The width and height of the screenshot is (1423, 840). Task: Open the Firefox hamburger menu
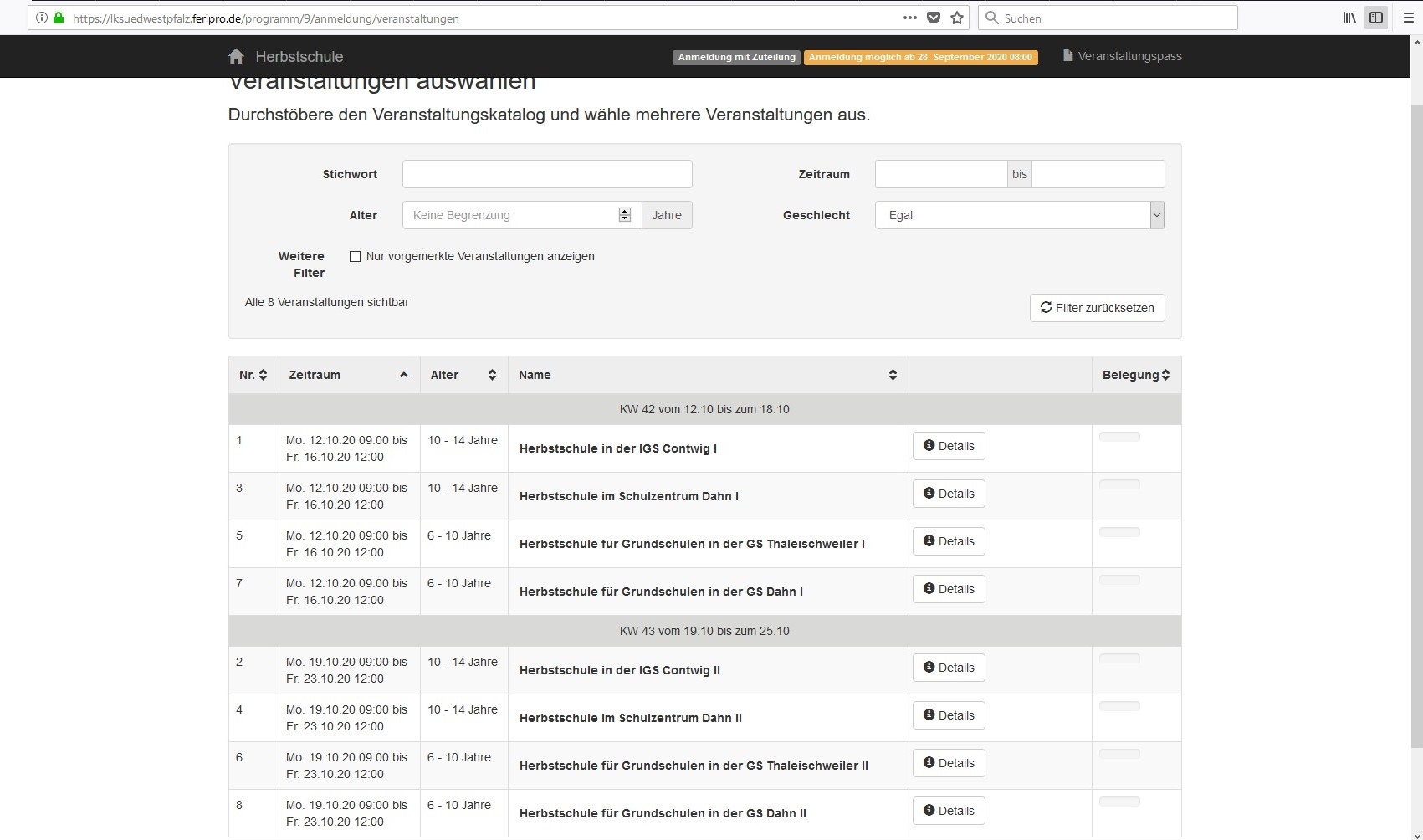tap(1408, 18)
